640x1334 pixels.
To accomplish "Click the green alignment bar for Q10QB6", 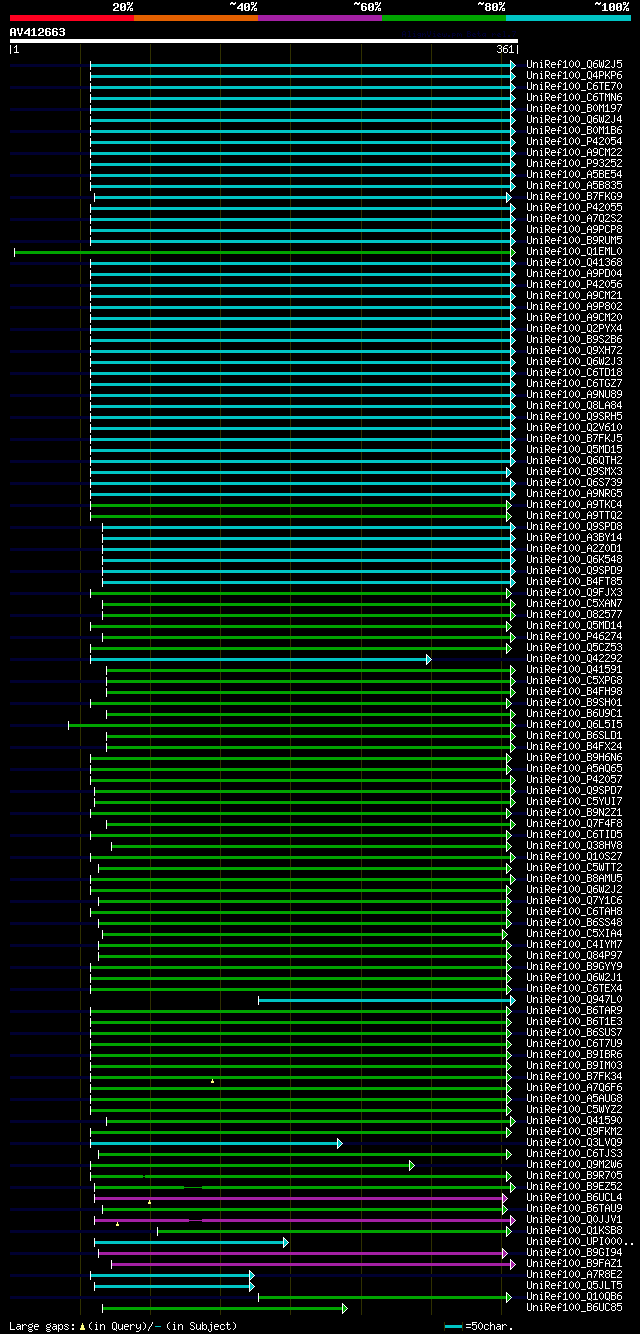I will point(387,1297).
